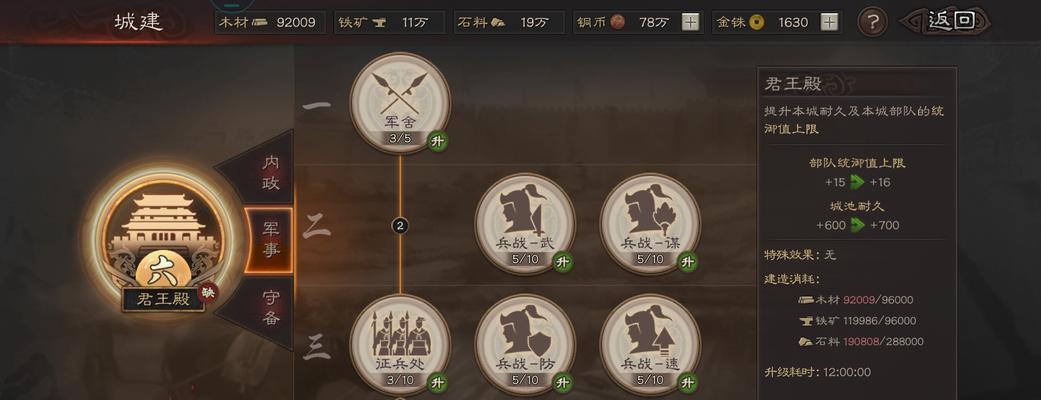This screenshot has width=1041, height=400.
Task: Open the 兵战-武 building icon
Action: 525,223
